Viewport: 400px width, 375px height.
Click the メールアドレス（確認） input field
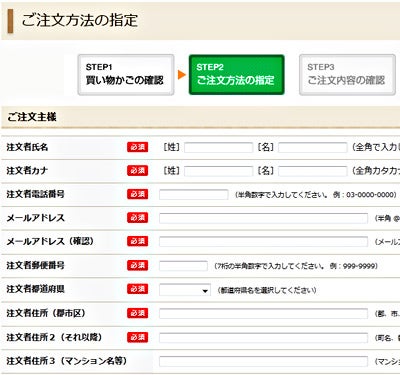tap(264, 242)
